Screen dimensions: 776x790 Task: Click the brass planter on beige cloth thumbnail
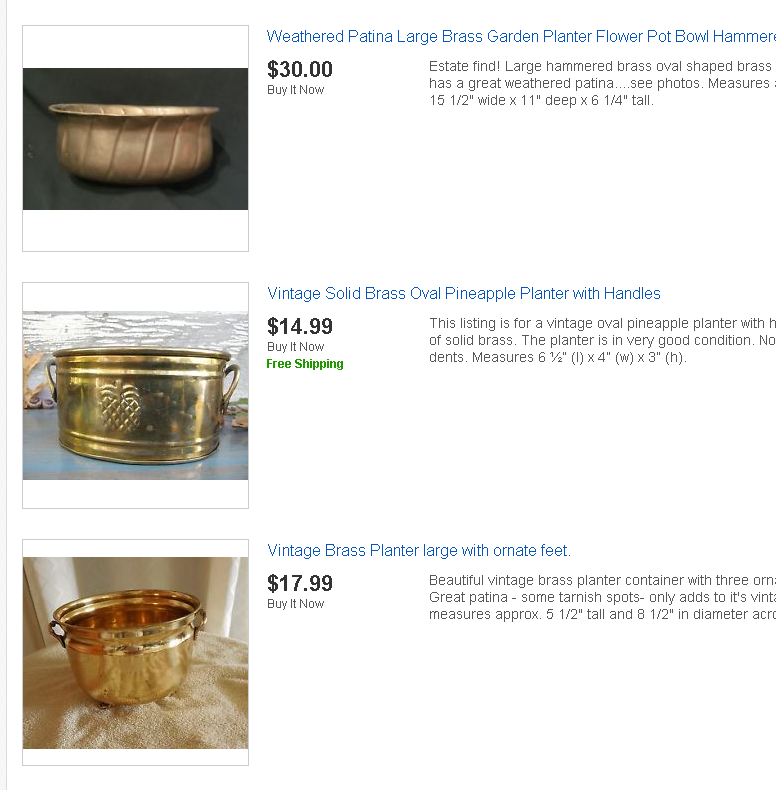pyautogui.click(x=136, y=652)
